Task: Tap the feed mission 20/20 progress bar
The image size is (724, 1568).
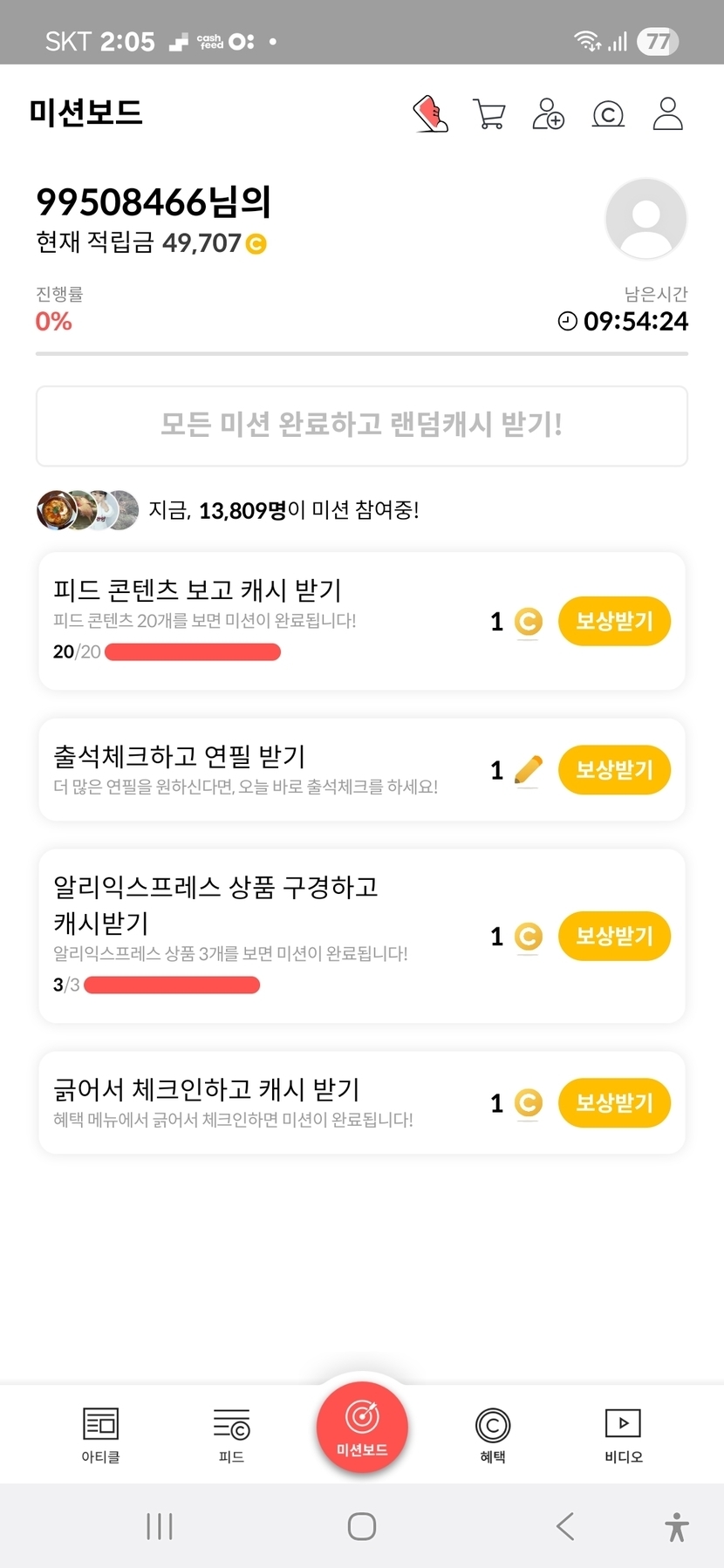Action: tap(193, 651)
